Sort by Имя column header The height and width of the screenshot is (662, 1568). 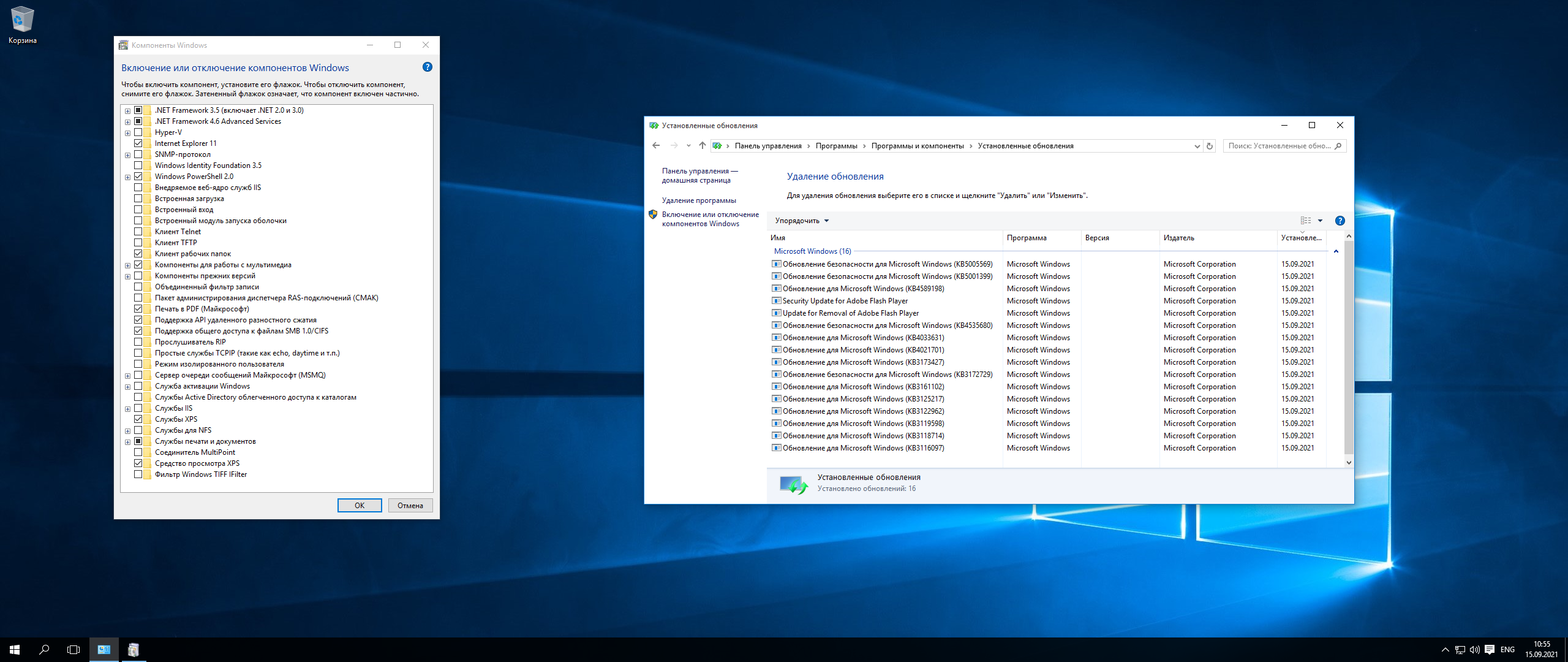(886, 238)
